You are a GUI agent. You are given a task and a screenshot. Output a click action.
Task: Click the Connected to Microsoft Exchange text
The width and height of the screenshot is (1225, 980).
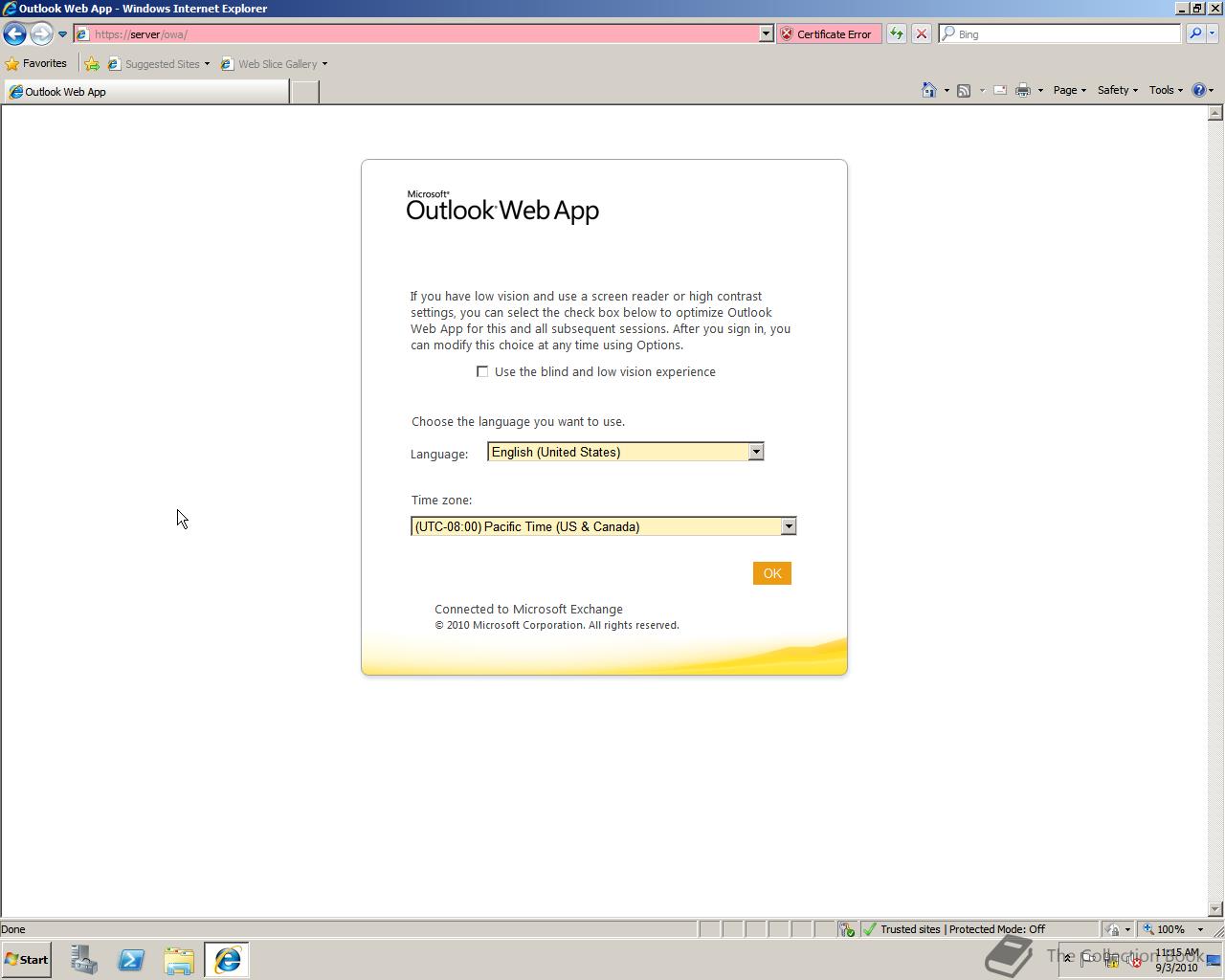(x=528, y=609)
